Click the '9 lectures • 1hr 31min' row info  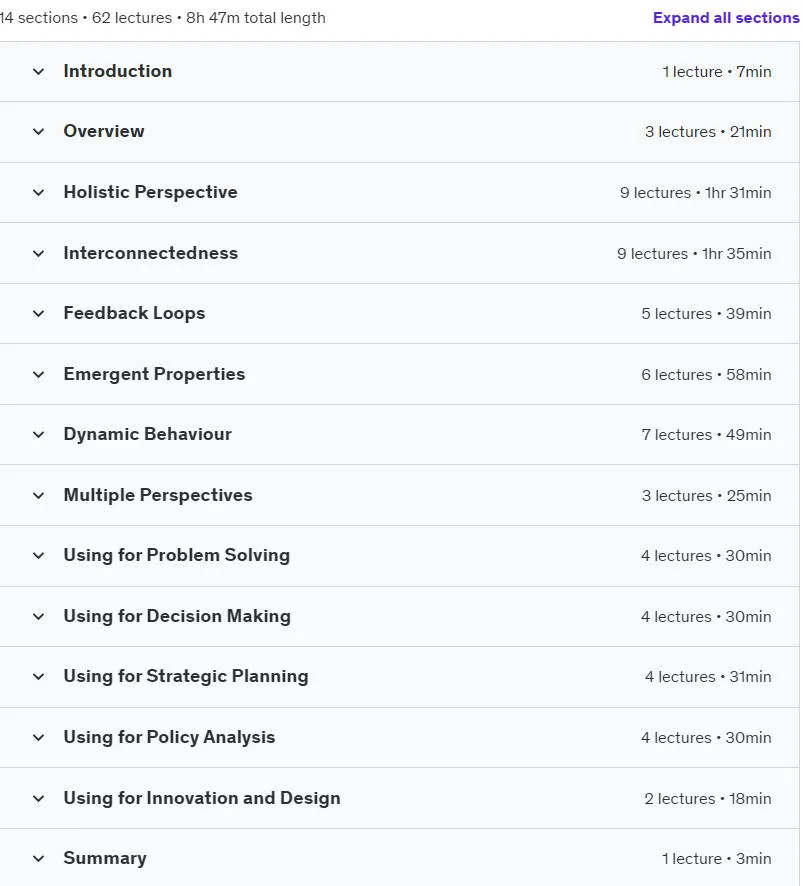click(x=695, y=193)
